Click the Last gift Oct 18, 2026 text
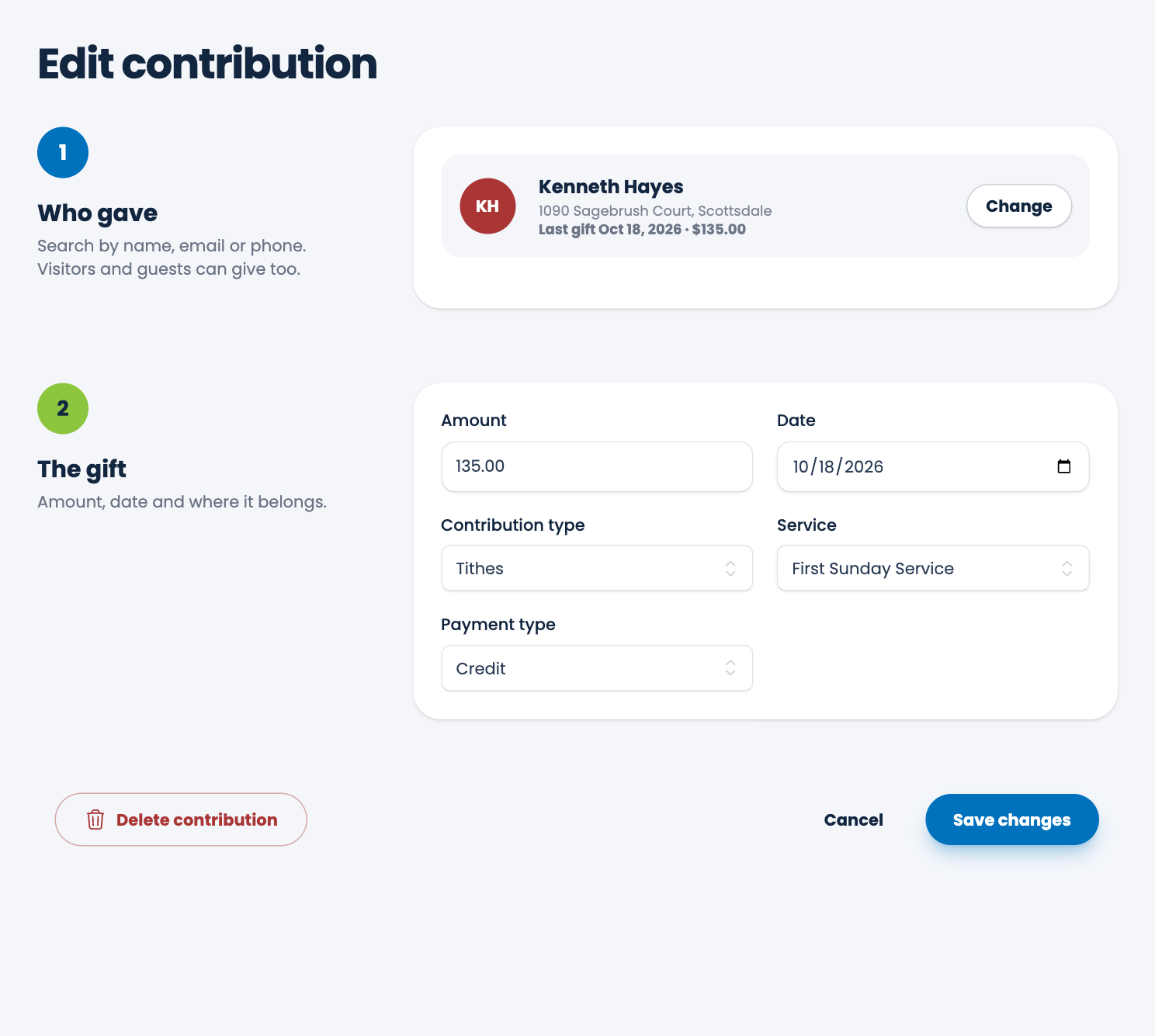 610,229
